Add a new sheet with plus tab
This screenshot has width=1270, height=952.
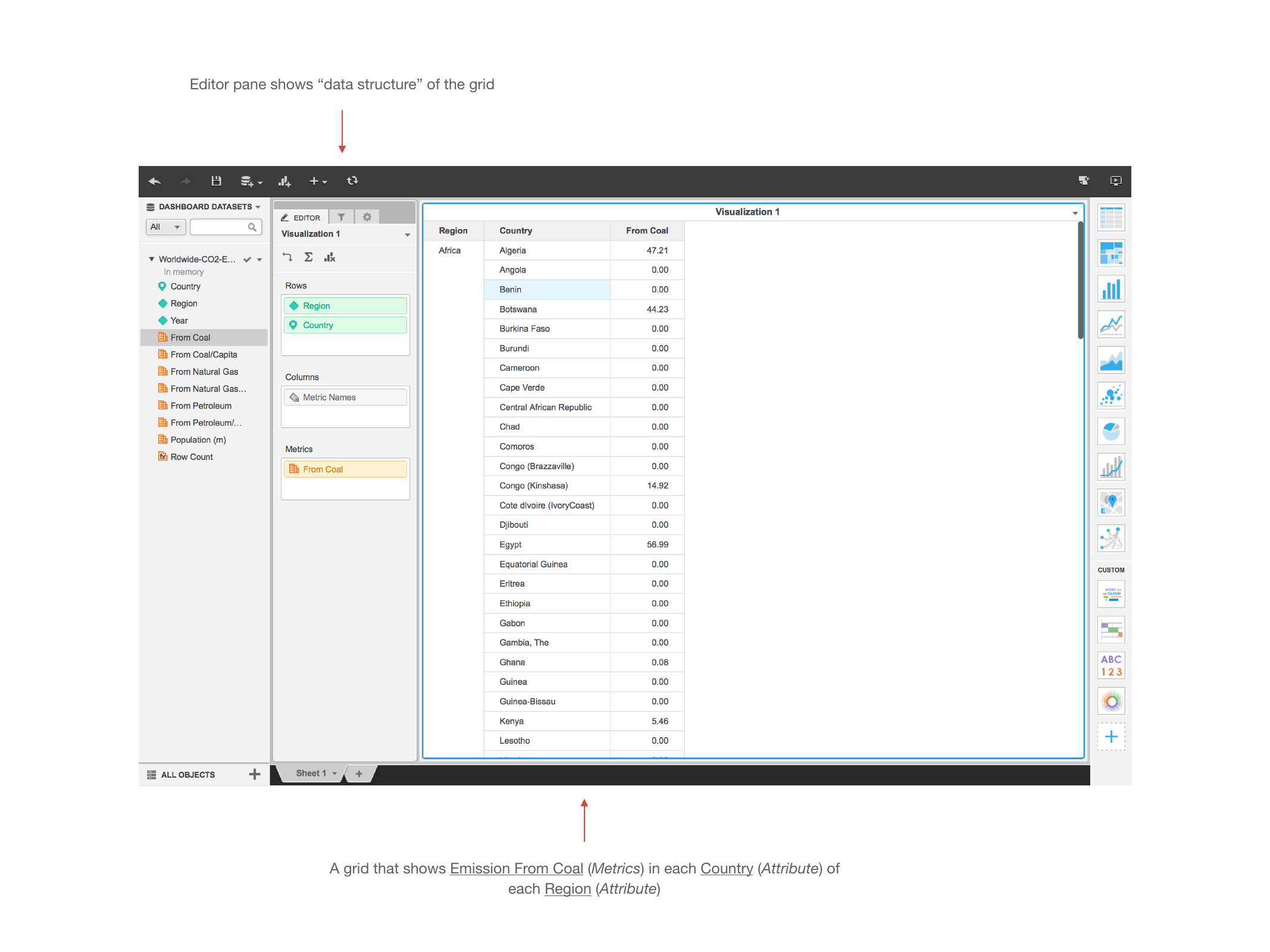pos(359,774)
